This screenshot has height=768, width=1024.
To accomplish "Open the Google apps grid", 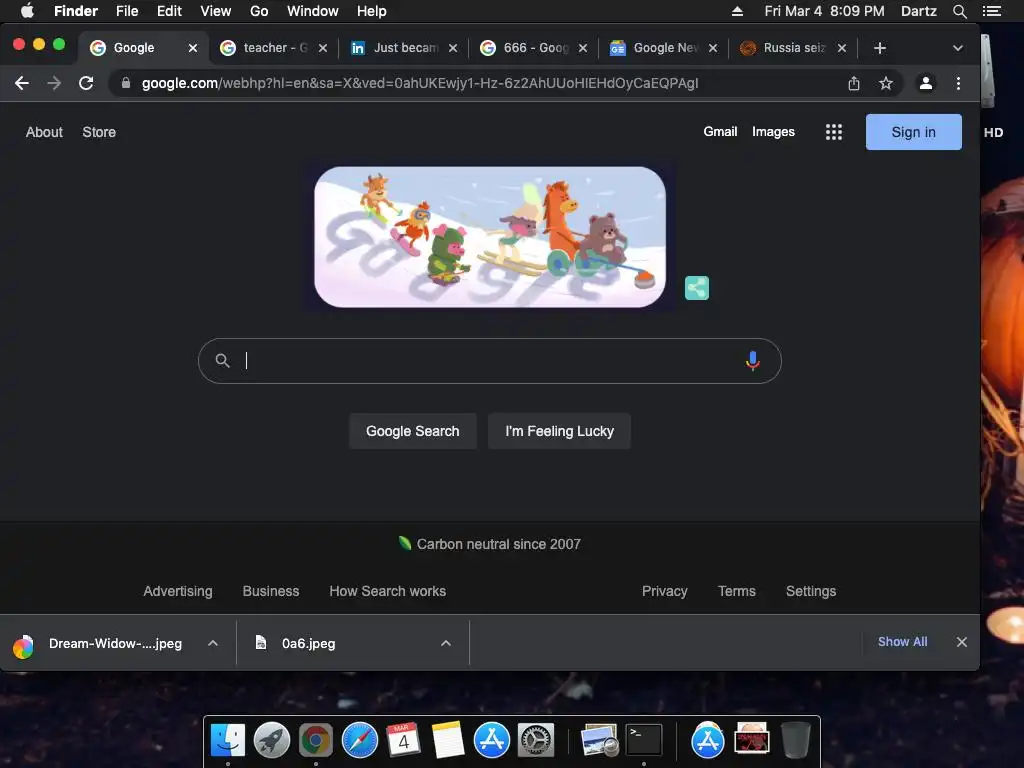I will pos(833,132).
